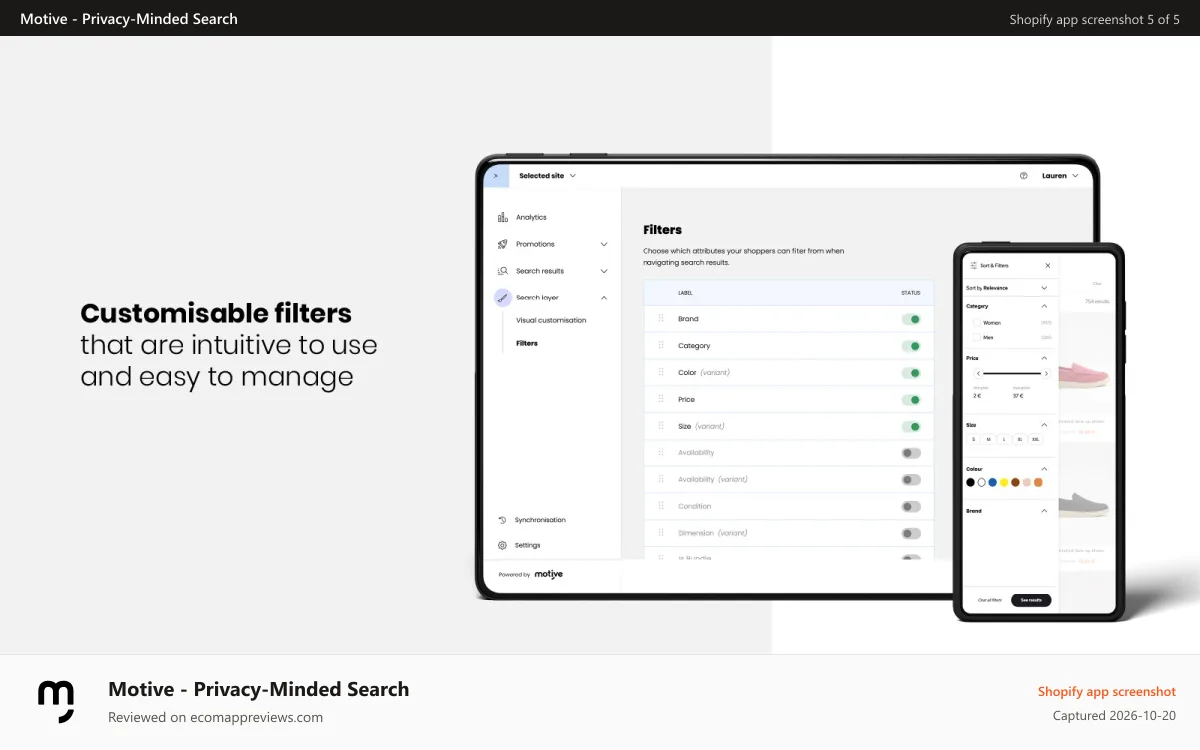Click the help question-mark icon
Viewport: 1200px width, 750px height.
pyautogui.click(x=1023, y=175)
